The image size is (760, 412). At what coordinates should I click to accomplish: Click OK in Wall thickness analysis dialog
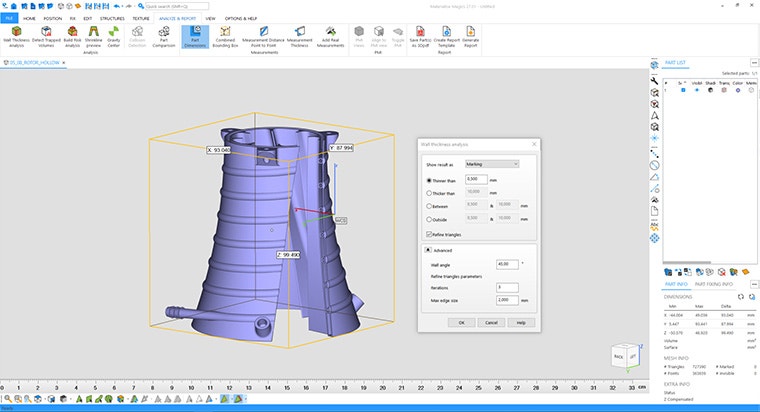pyautogui.click(x=461, y=322)
